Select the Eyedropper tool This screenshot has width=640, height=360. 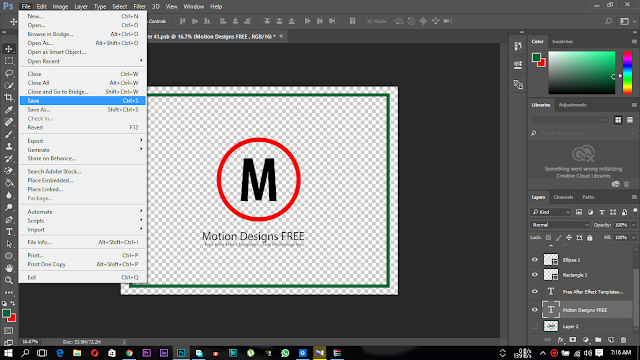click(9, 110)
